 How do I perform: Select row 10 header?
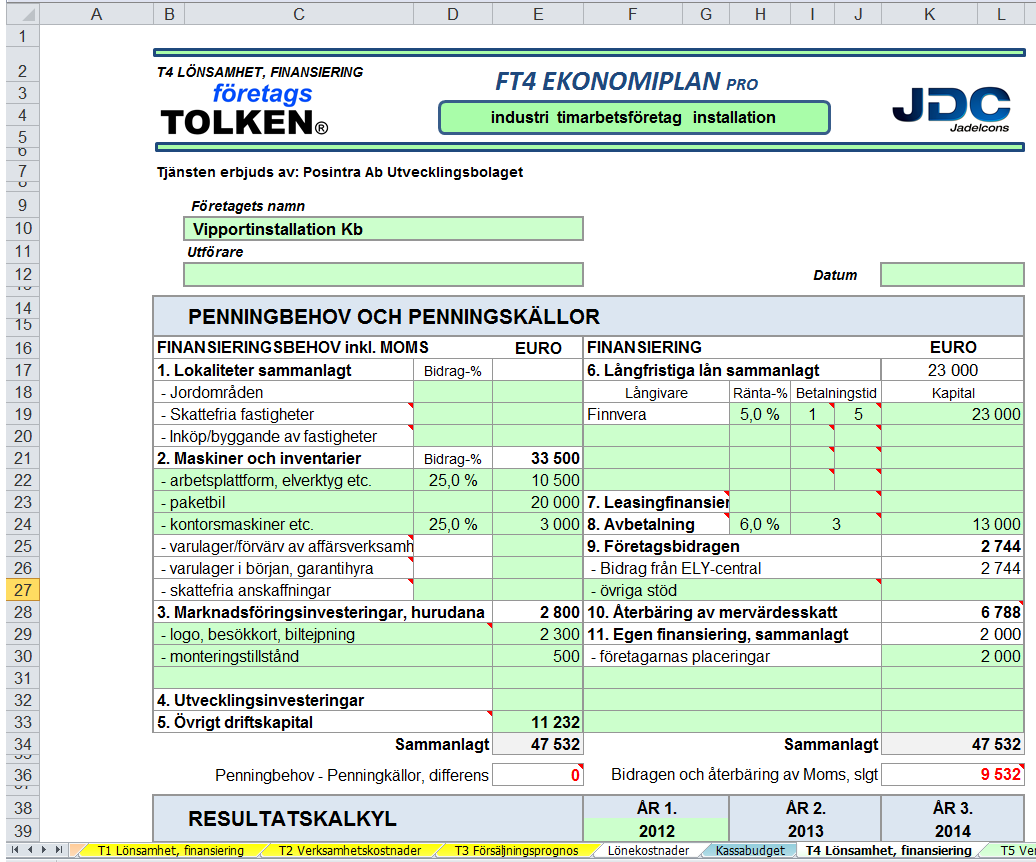tap(23, 229)
